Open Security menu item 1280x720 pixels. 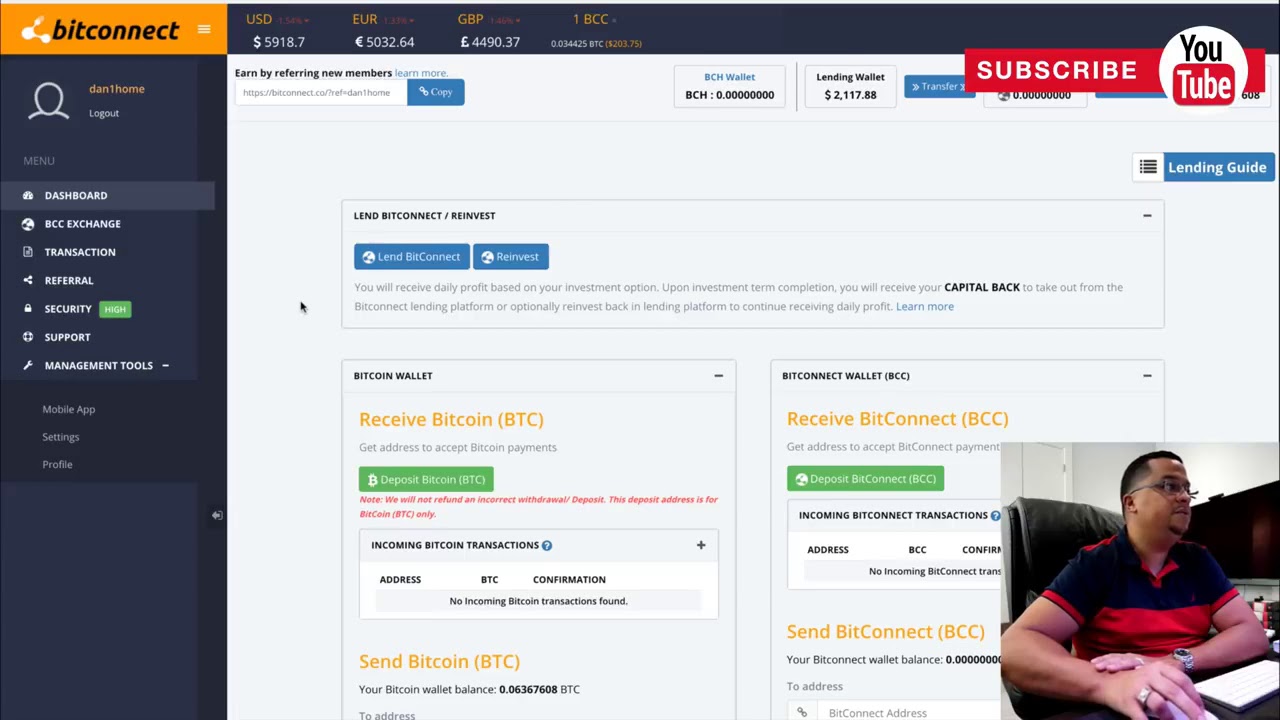(68, 309)
